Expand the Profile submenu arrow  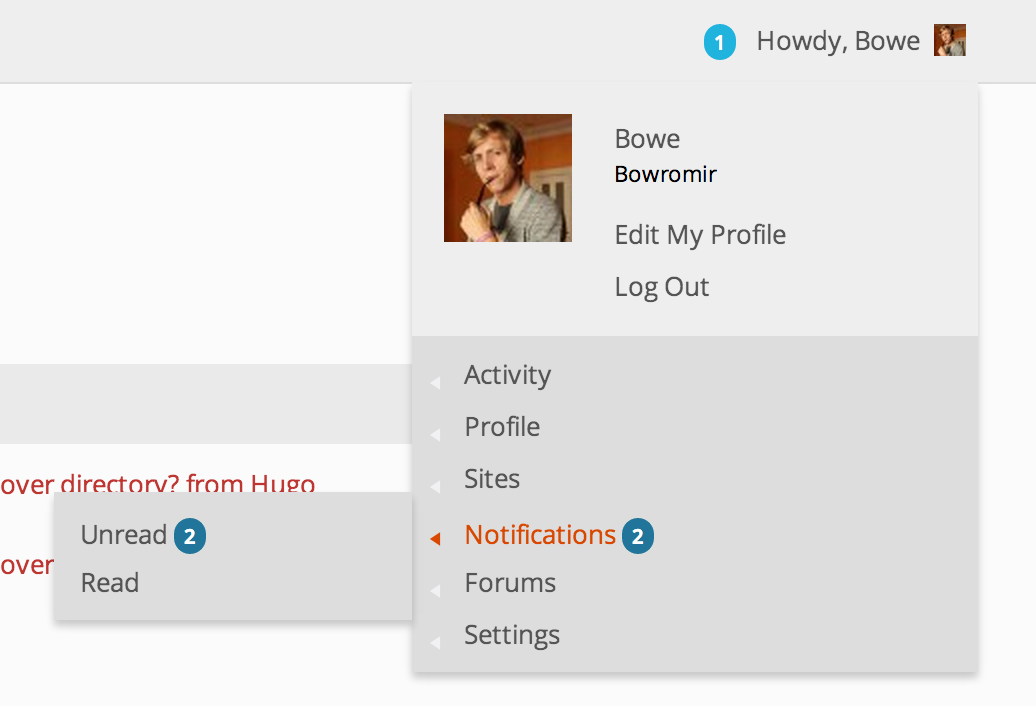click(x=435, y=435)
